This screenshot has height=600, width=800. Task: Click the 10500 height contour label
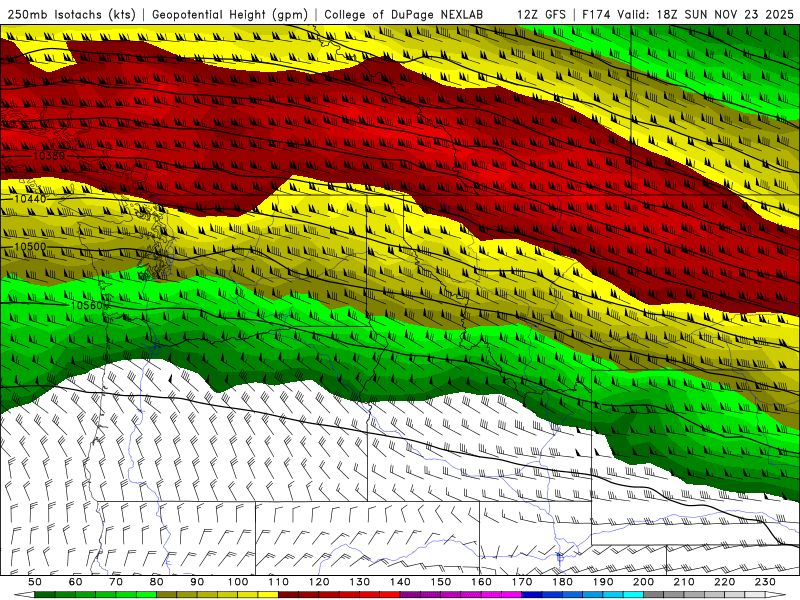[30, 246]
